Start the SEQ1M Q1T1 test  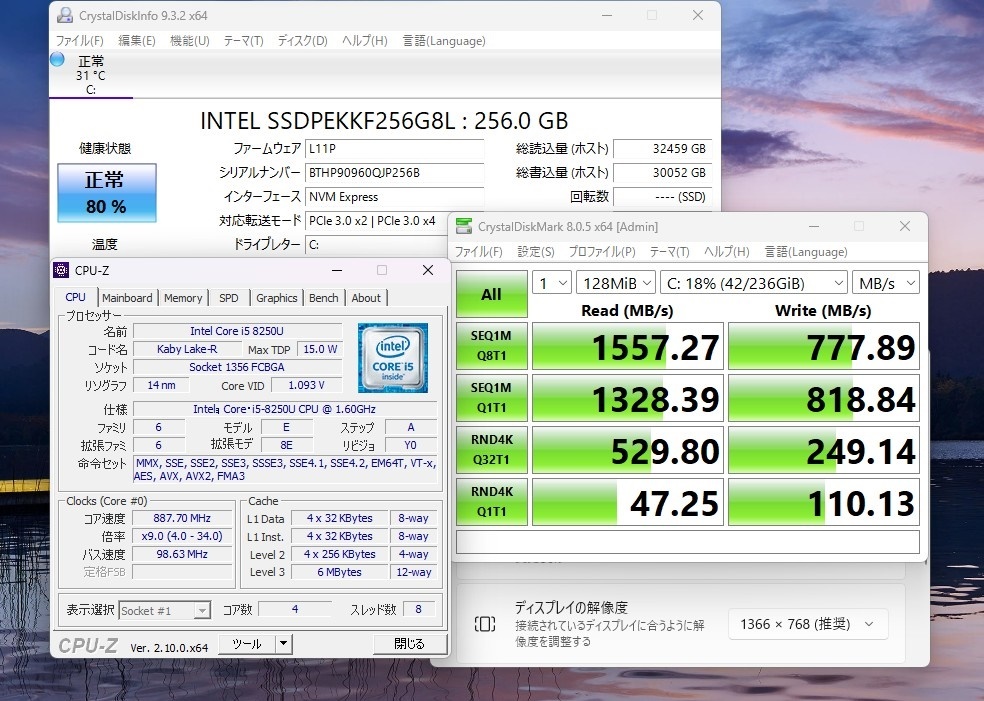pyautogui.click(x=491, y=398)
